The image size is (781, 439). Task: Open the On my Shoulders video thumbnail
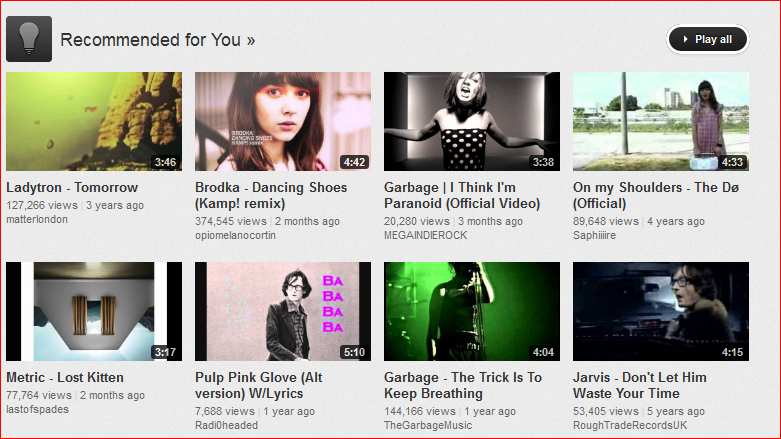pos(661,122)
